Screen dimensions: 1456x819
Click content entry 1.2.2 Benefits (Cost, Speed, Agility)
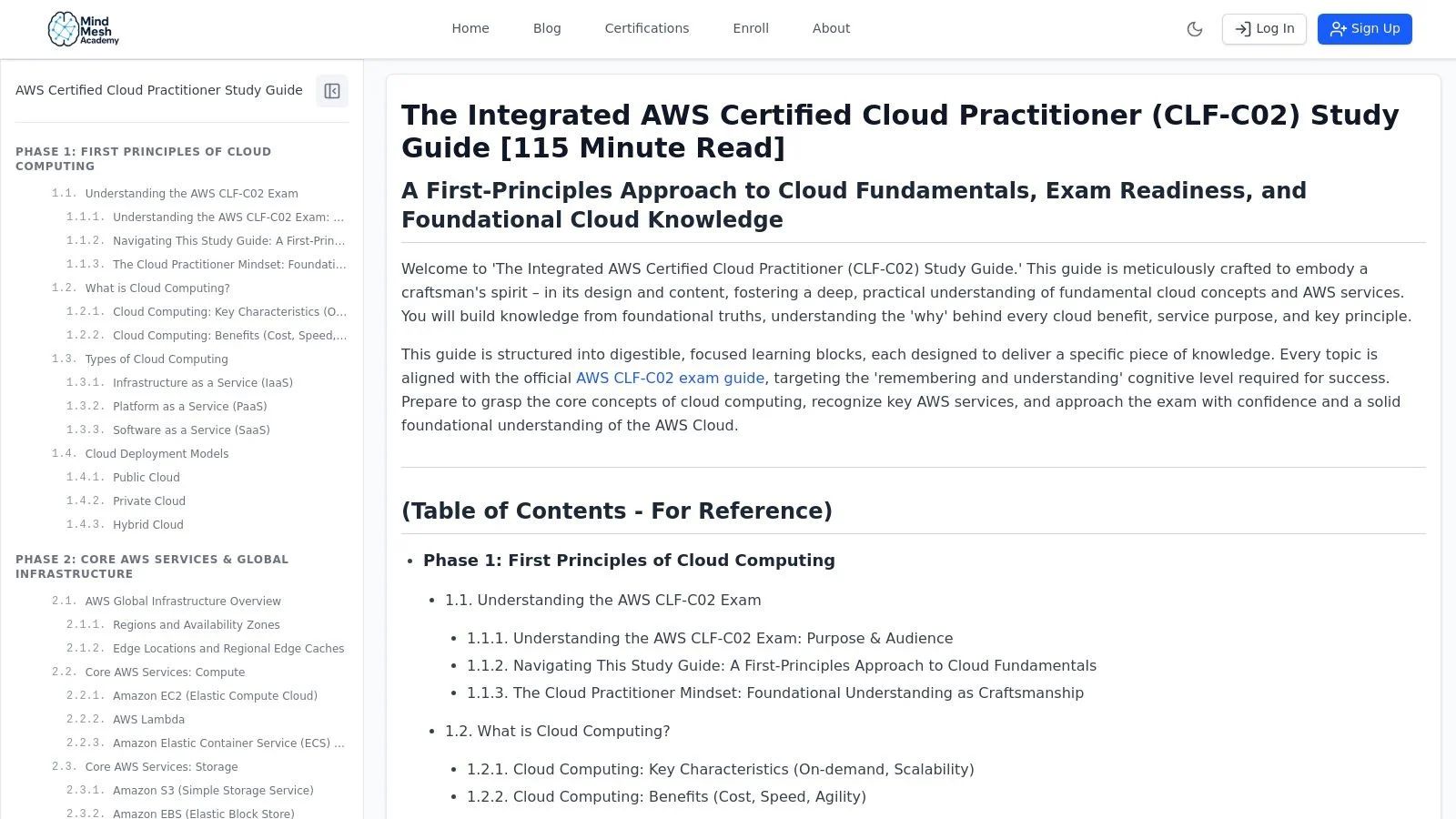666,797
